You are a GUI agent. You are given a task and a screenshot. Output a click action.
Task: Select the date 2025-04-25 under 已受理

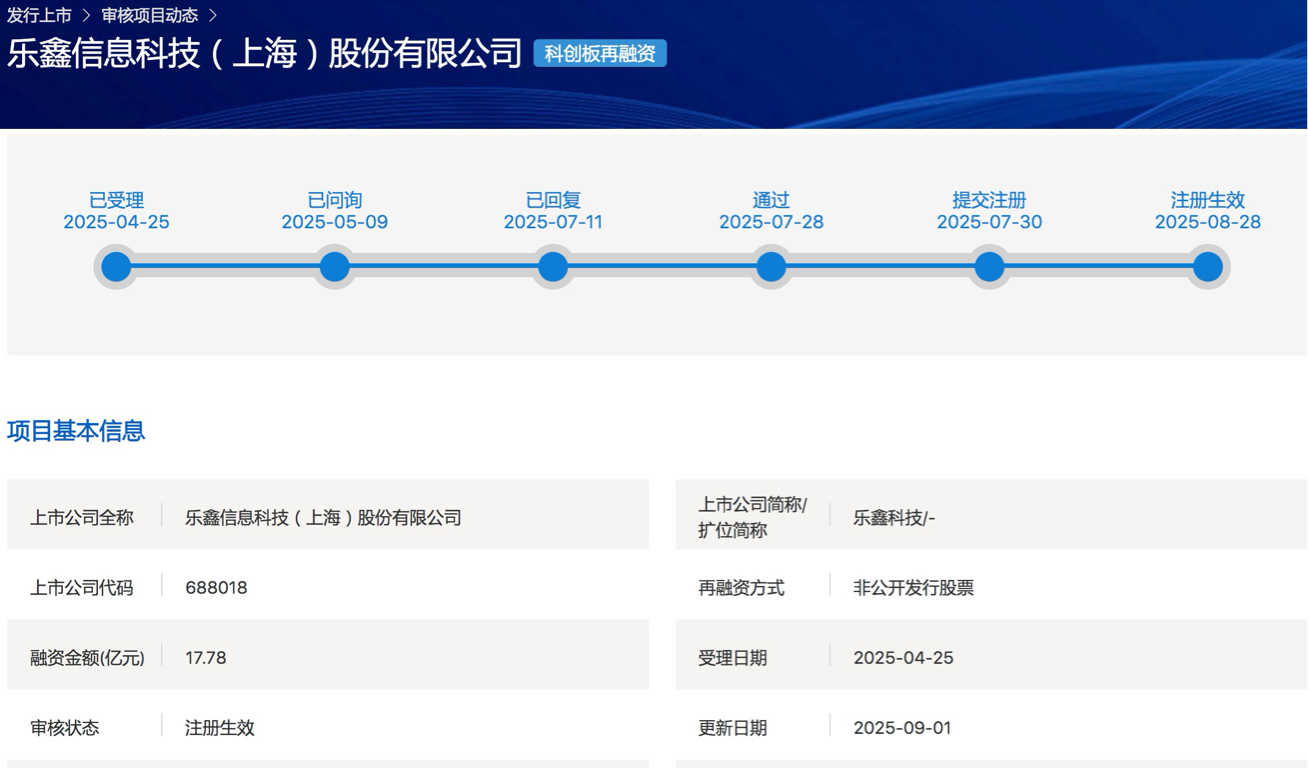116,222
